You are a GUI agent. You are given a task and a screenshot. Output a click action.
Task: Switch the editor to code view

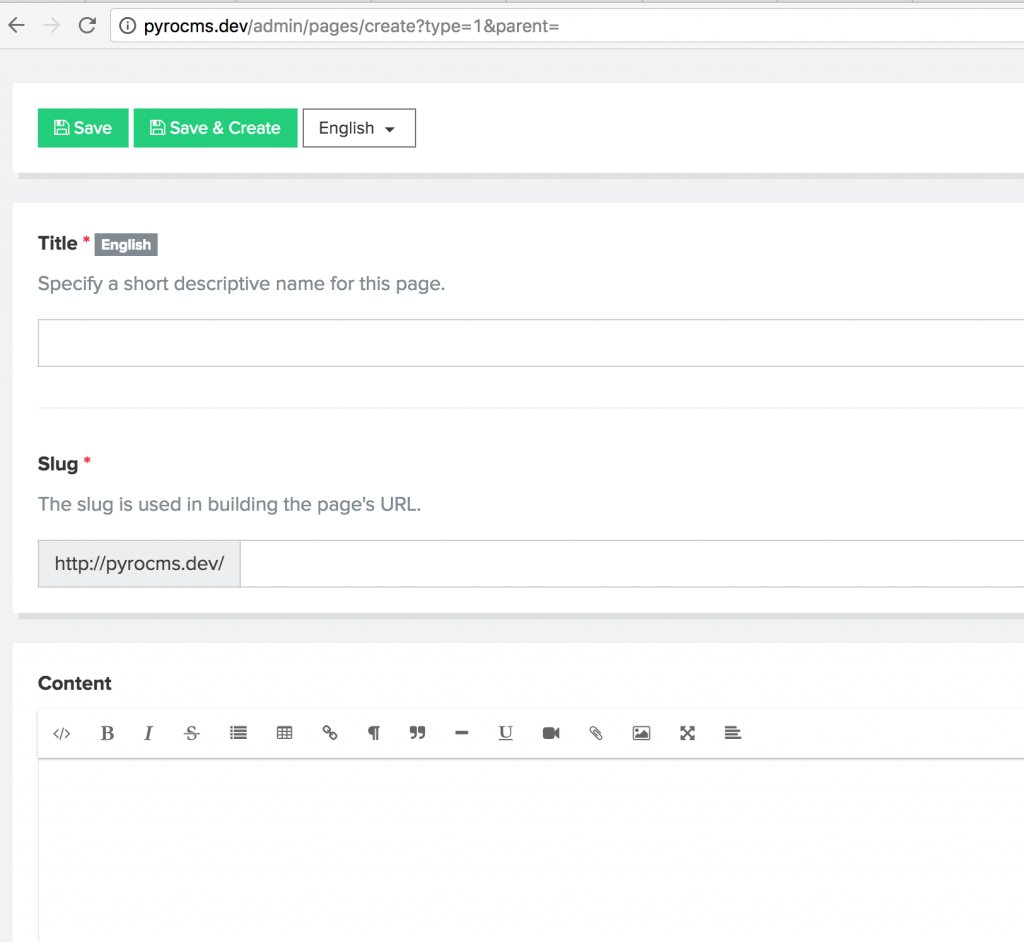pos(61,733)
